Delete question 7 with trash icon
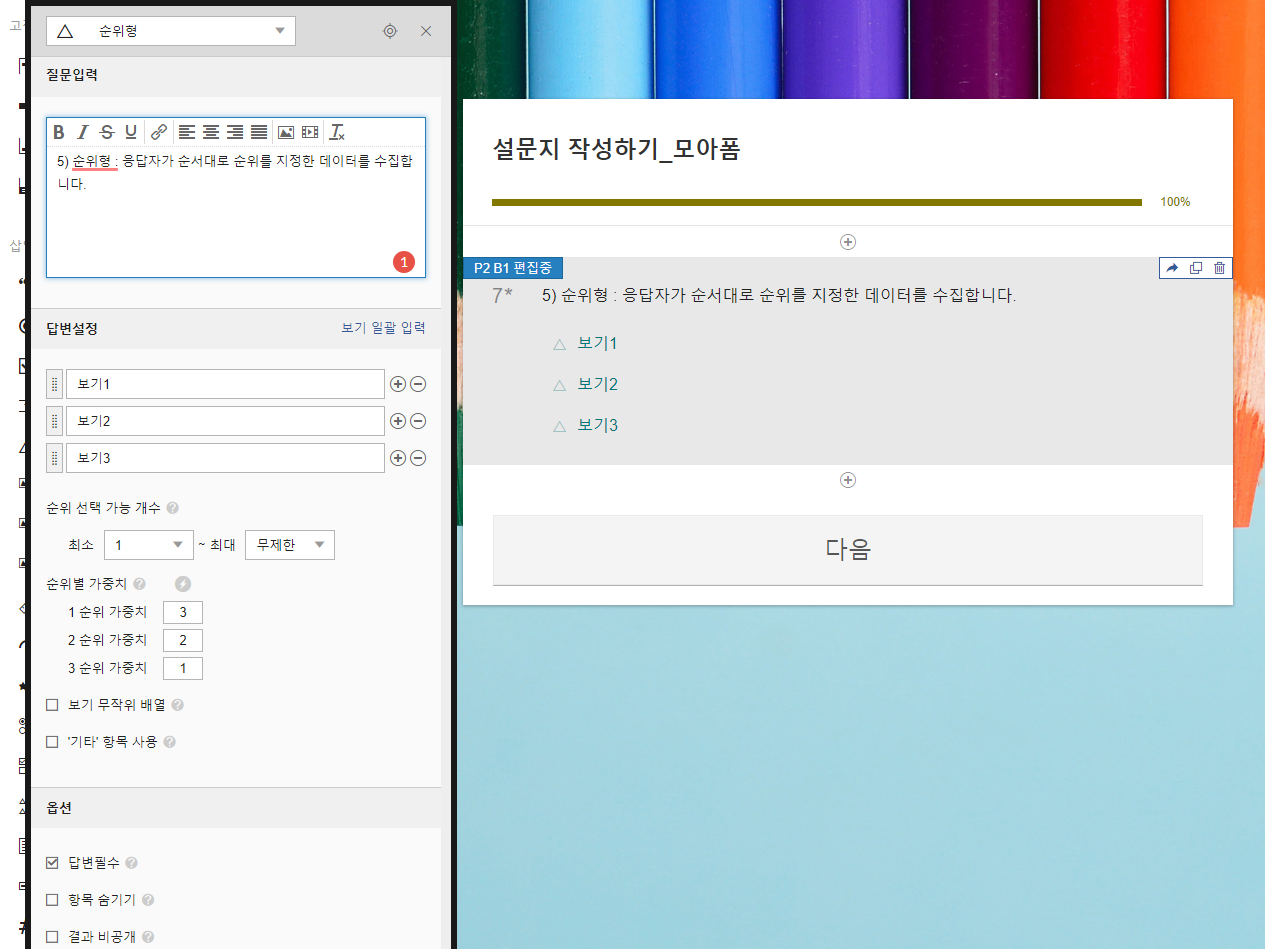The height and width of the screenshot is (949, 1265). tap(1219, 268)
